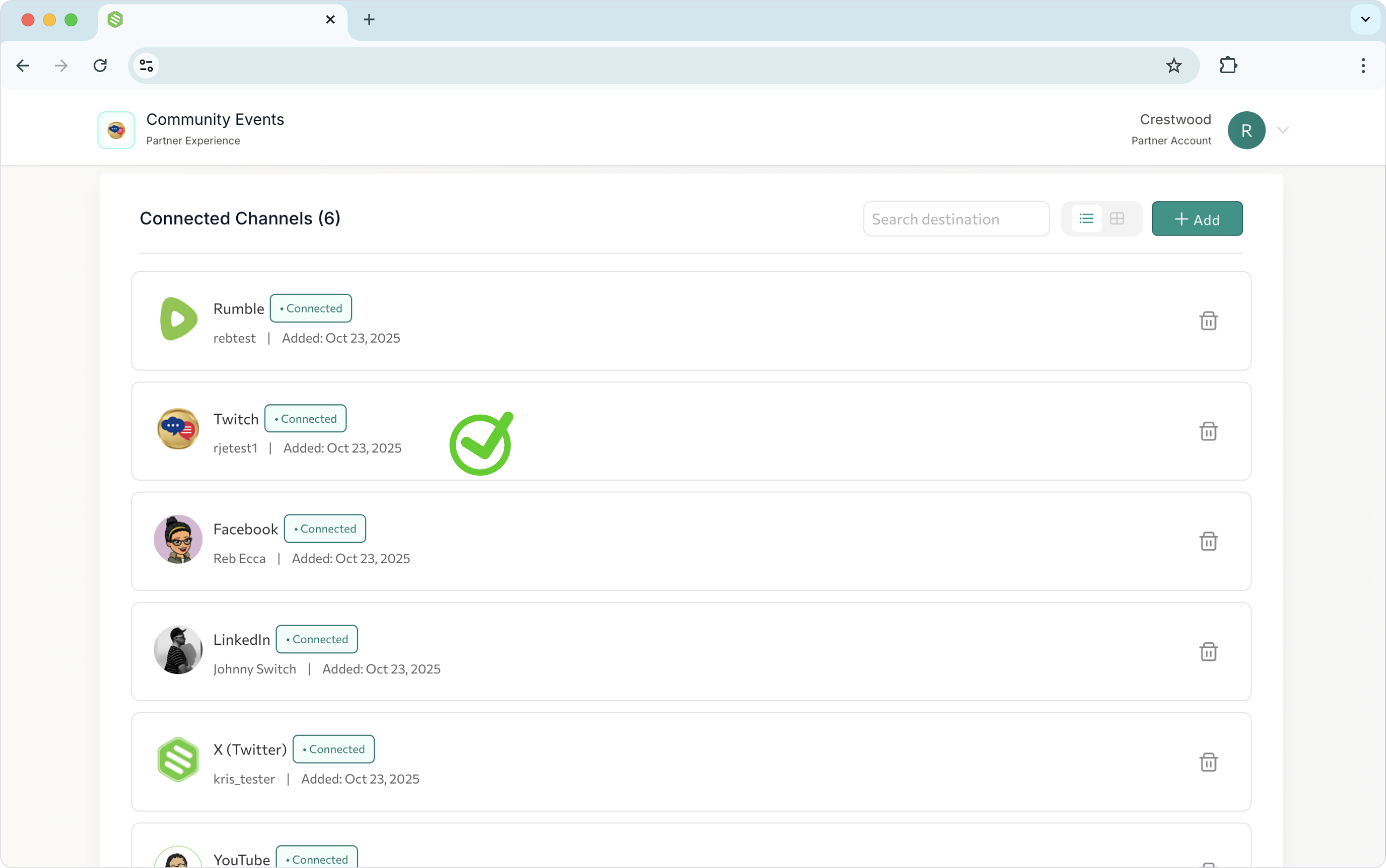Click the Rumble Connected status badge
1386x868 pixels.
click(x=310, y=308)
